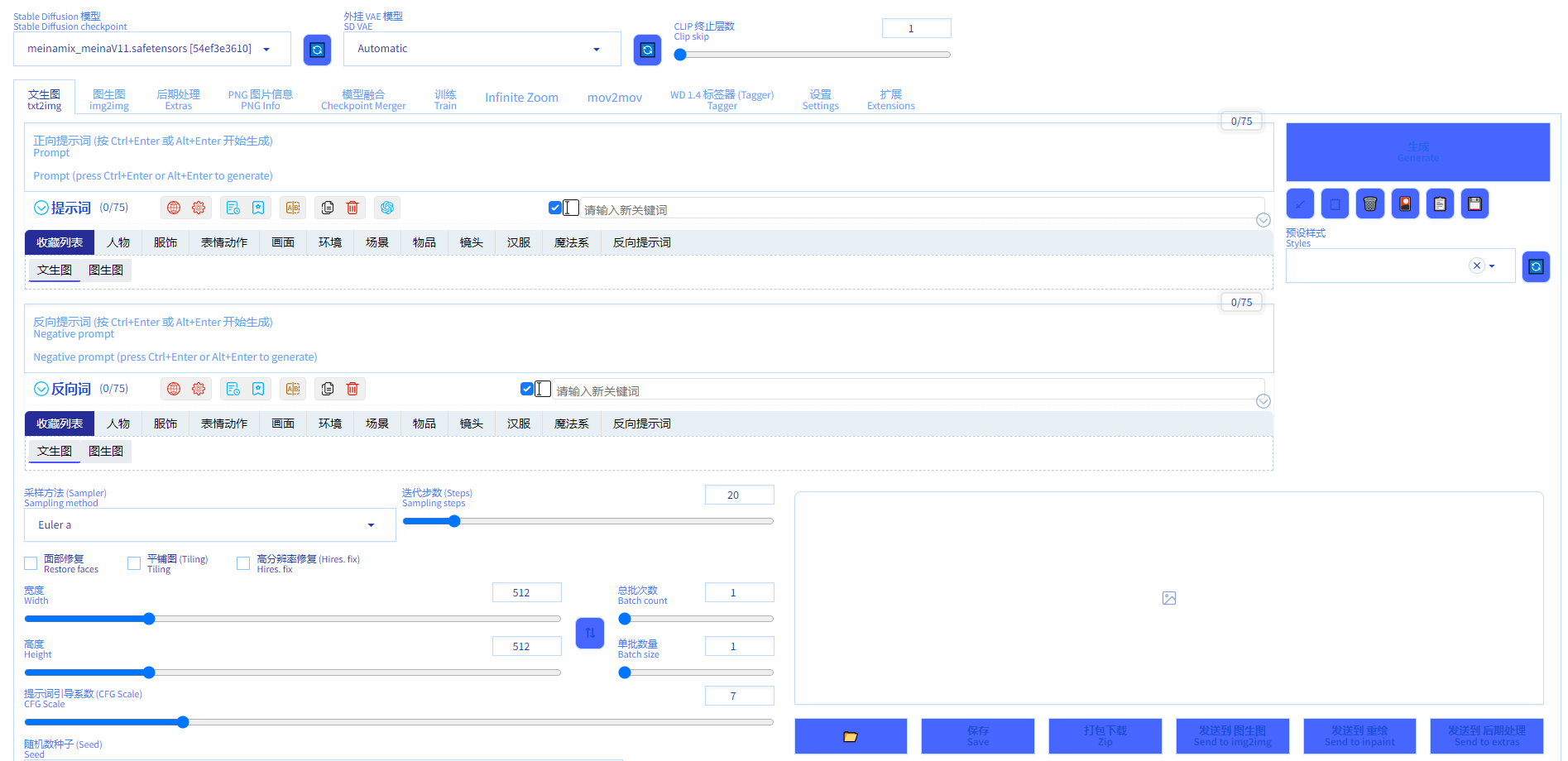
Task: Switch to the img2img tab
Action: [x=109, y=99]
